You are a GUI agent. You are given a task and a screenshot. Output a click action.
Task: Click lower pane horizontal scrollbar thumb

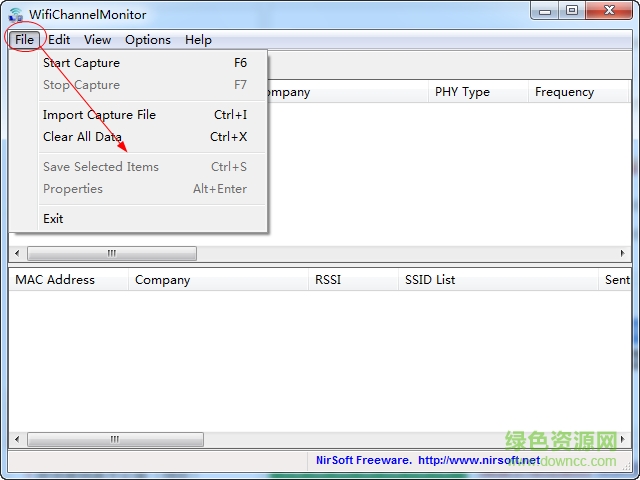click(114, 440)
